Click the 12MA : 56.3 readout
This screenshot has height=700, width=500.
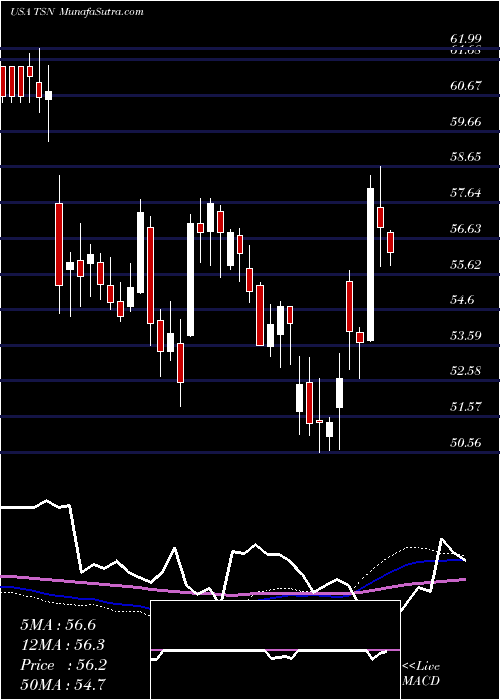62,645
